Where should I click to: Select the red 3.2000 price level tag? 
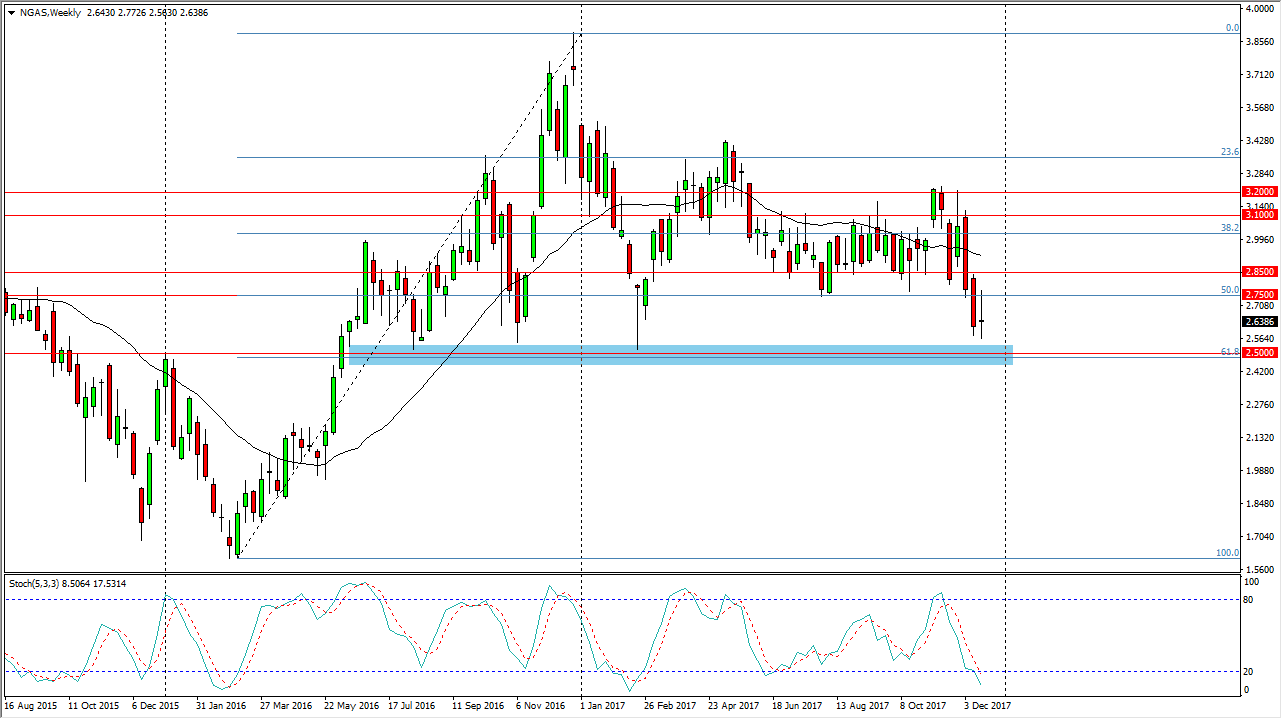click(x=1258, y=192)
